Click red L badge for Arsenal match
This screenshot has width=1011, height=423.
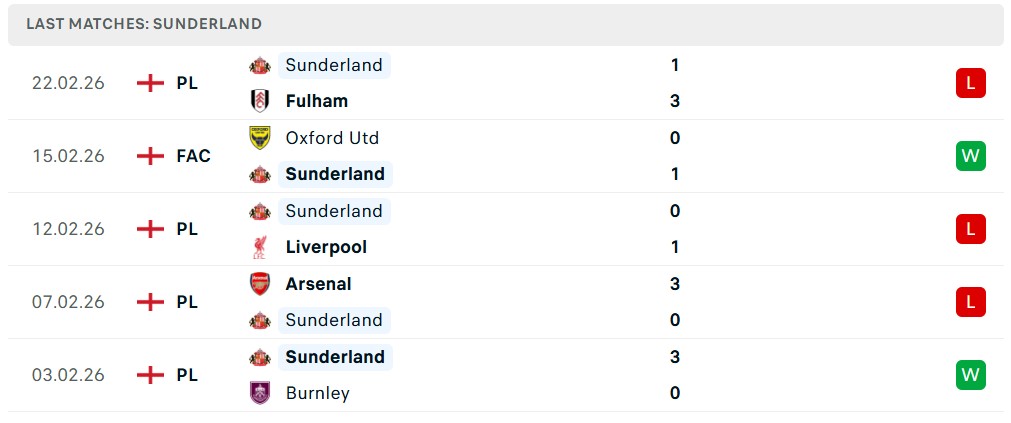(x=970, y=302)
